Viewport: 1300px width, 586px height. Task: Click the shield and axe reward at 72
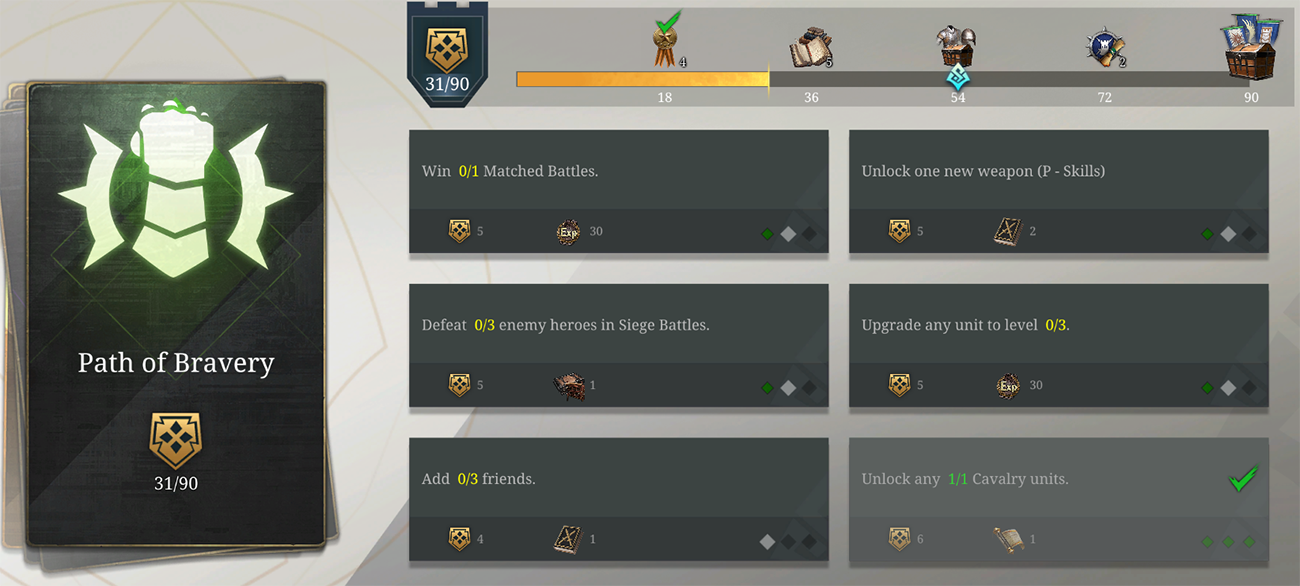[x=1105, y=48]
